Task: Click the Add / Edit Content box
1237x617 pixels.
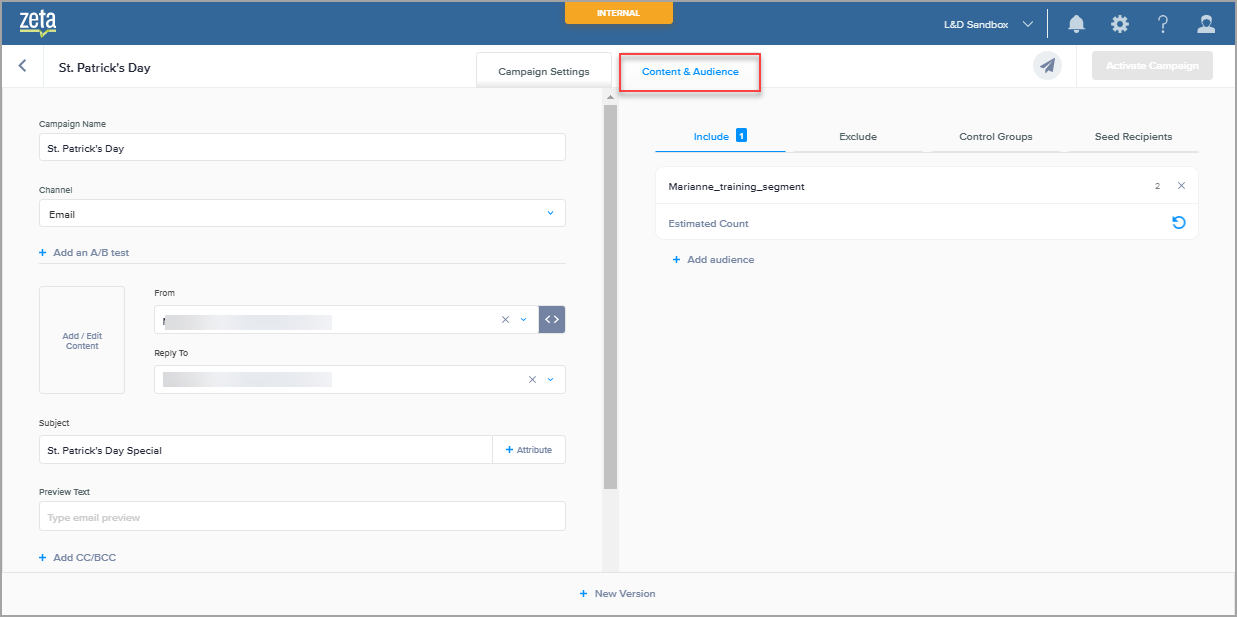Action: 82,341
